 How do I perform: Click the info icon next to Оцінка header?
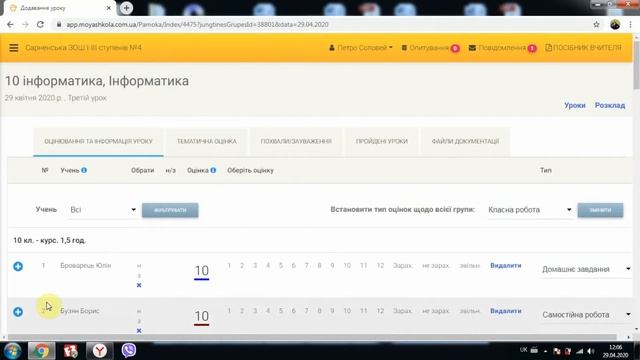213,170
